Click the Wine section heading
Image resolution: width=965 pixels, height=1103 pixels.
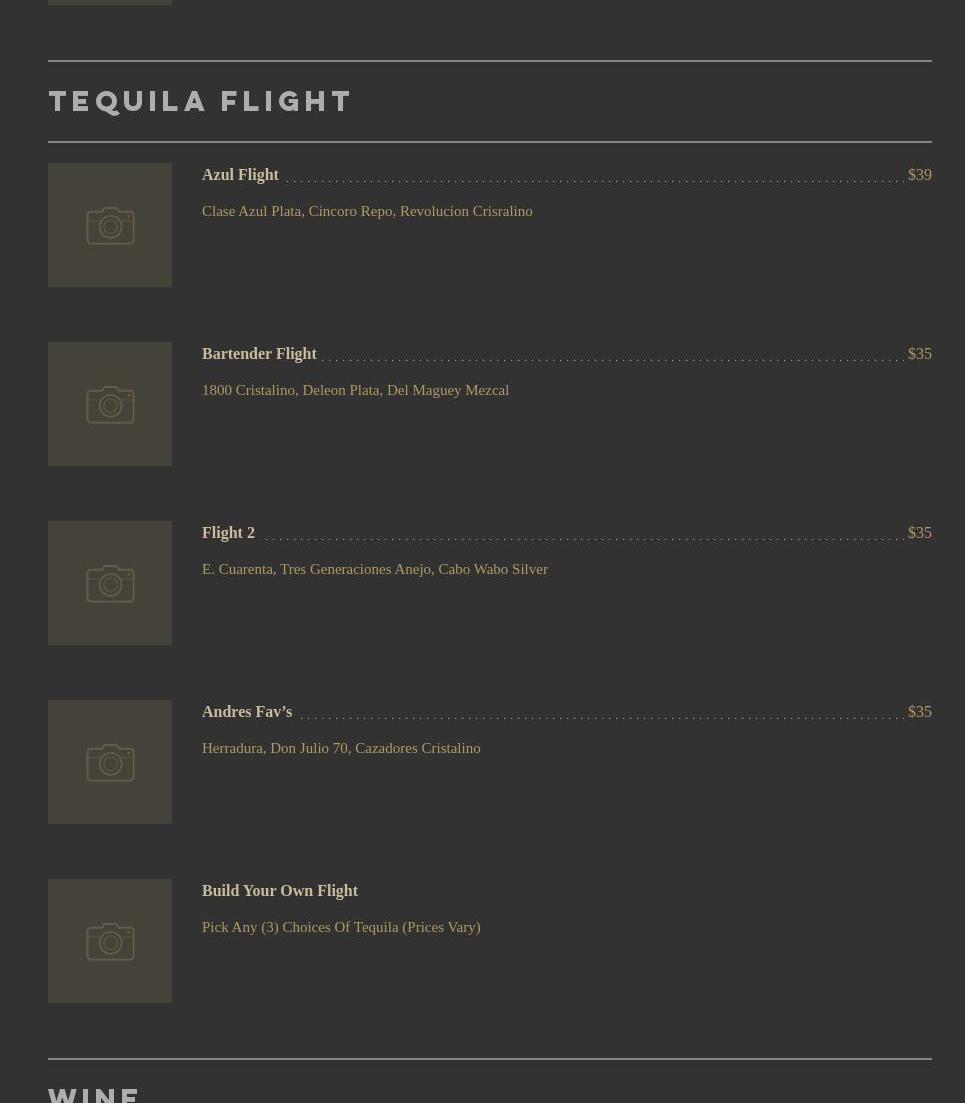[94, 1095]
